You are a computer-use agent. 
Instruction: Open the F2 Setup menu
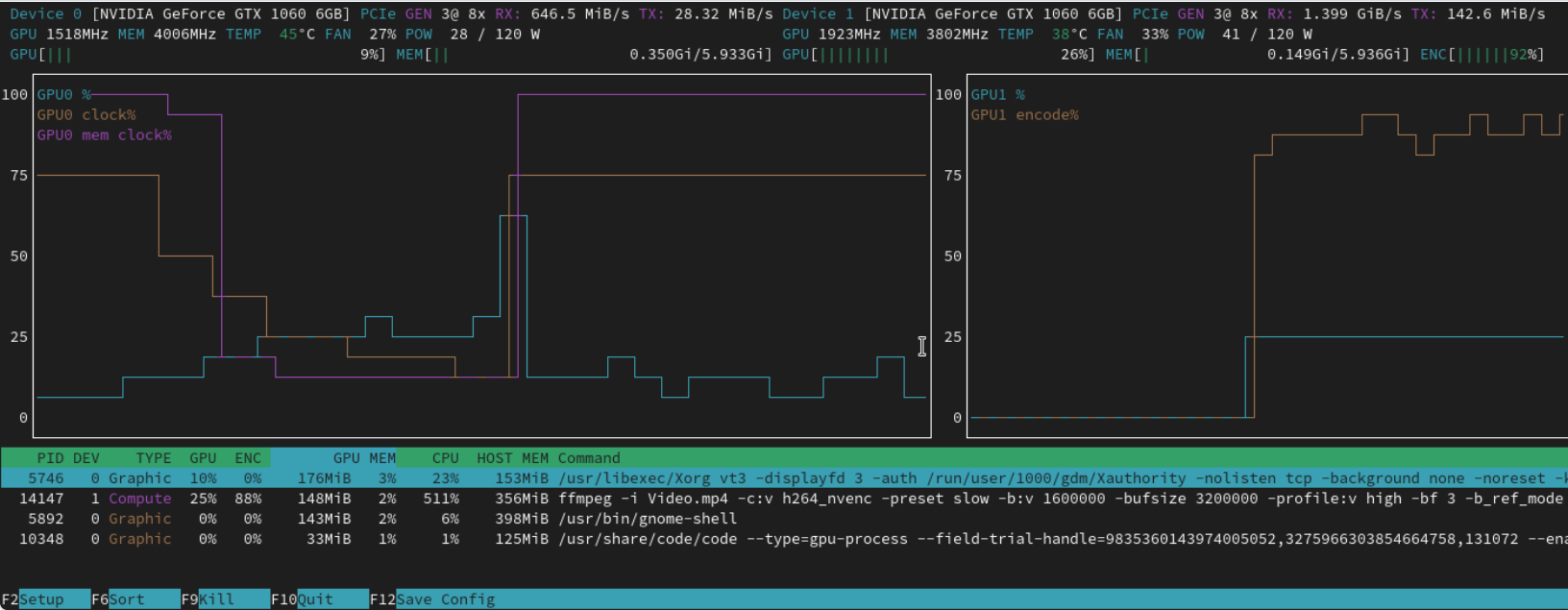[x=33, y=599]
